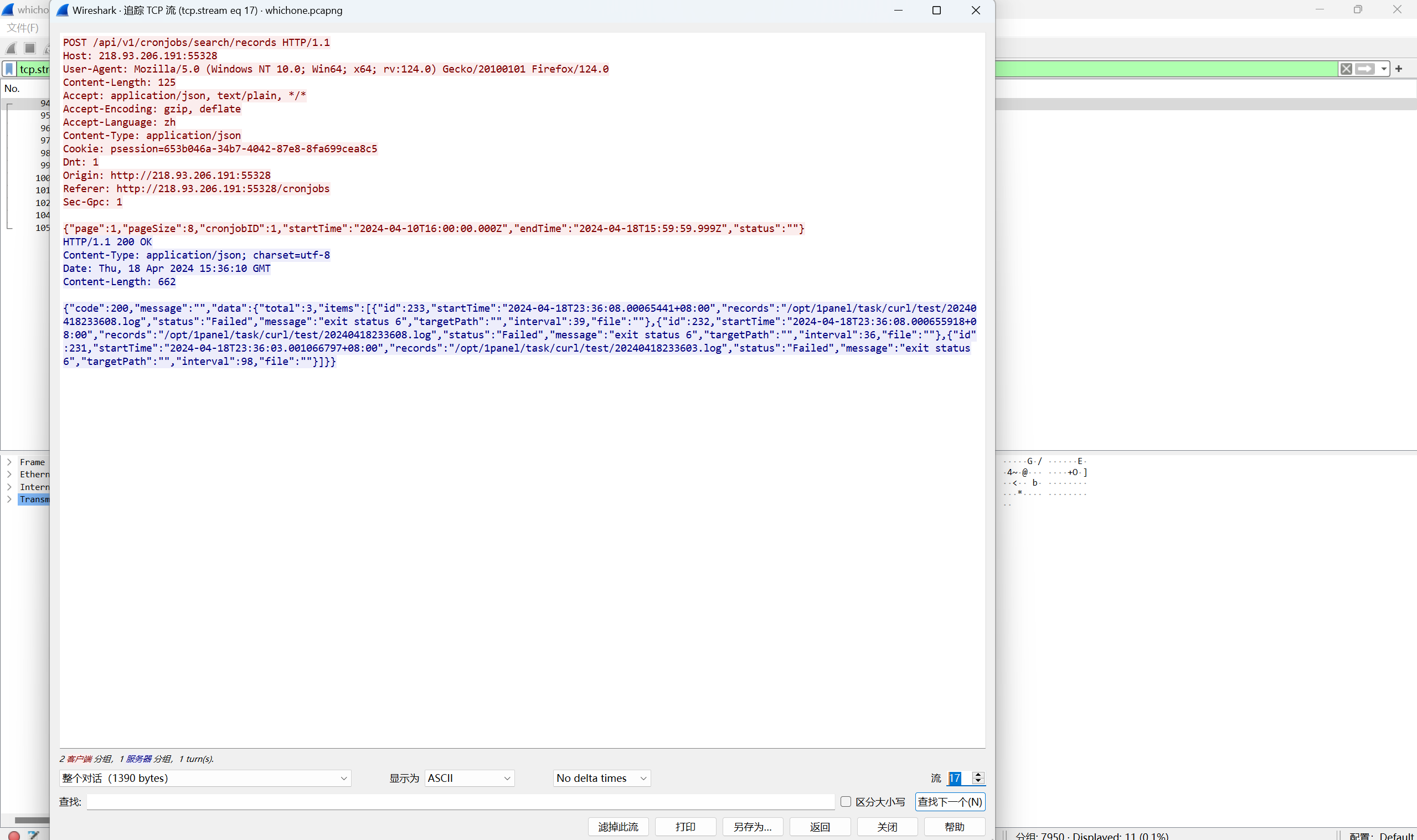This screenshot has width=1417, height=840.
Task: Increase the stream number with up stepper
Action: tap(978, 775)
